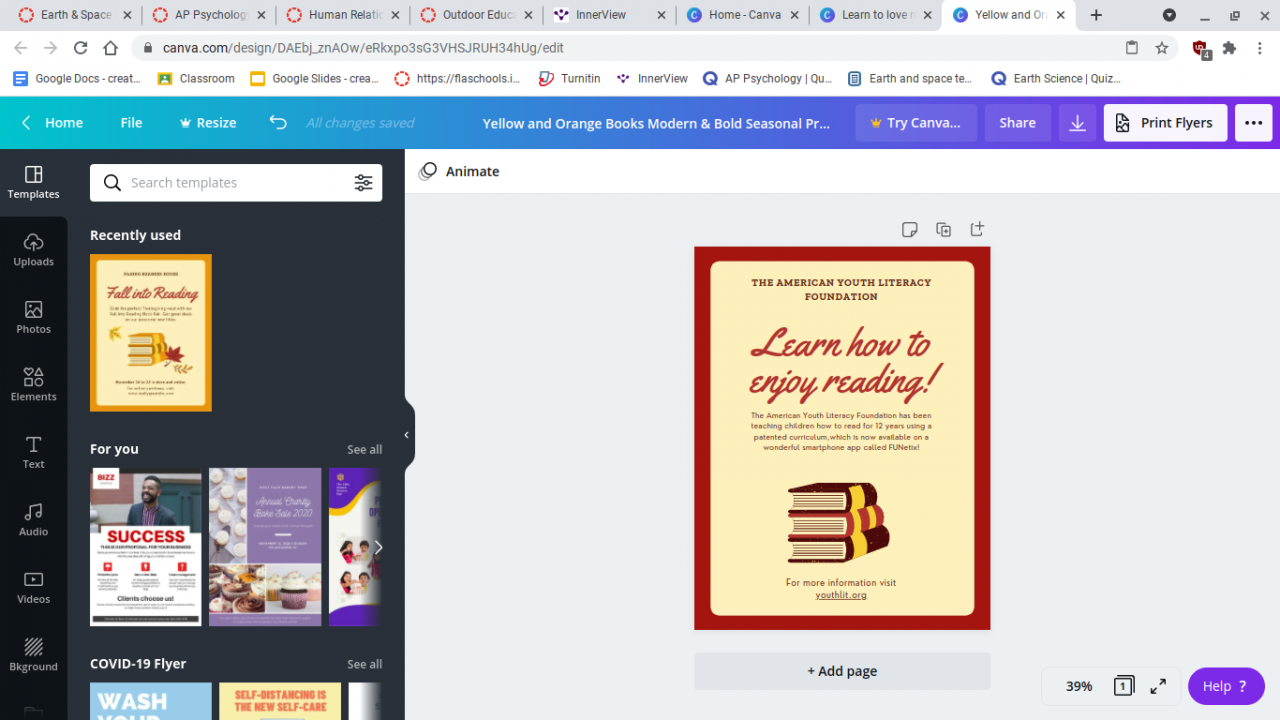Click the Search templates field
The width and height of the screenshot is (1280, 720).
[236, 183]
